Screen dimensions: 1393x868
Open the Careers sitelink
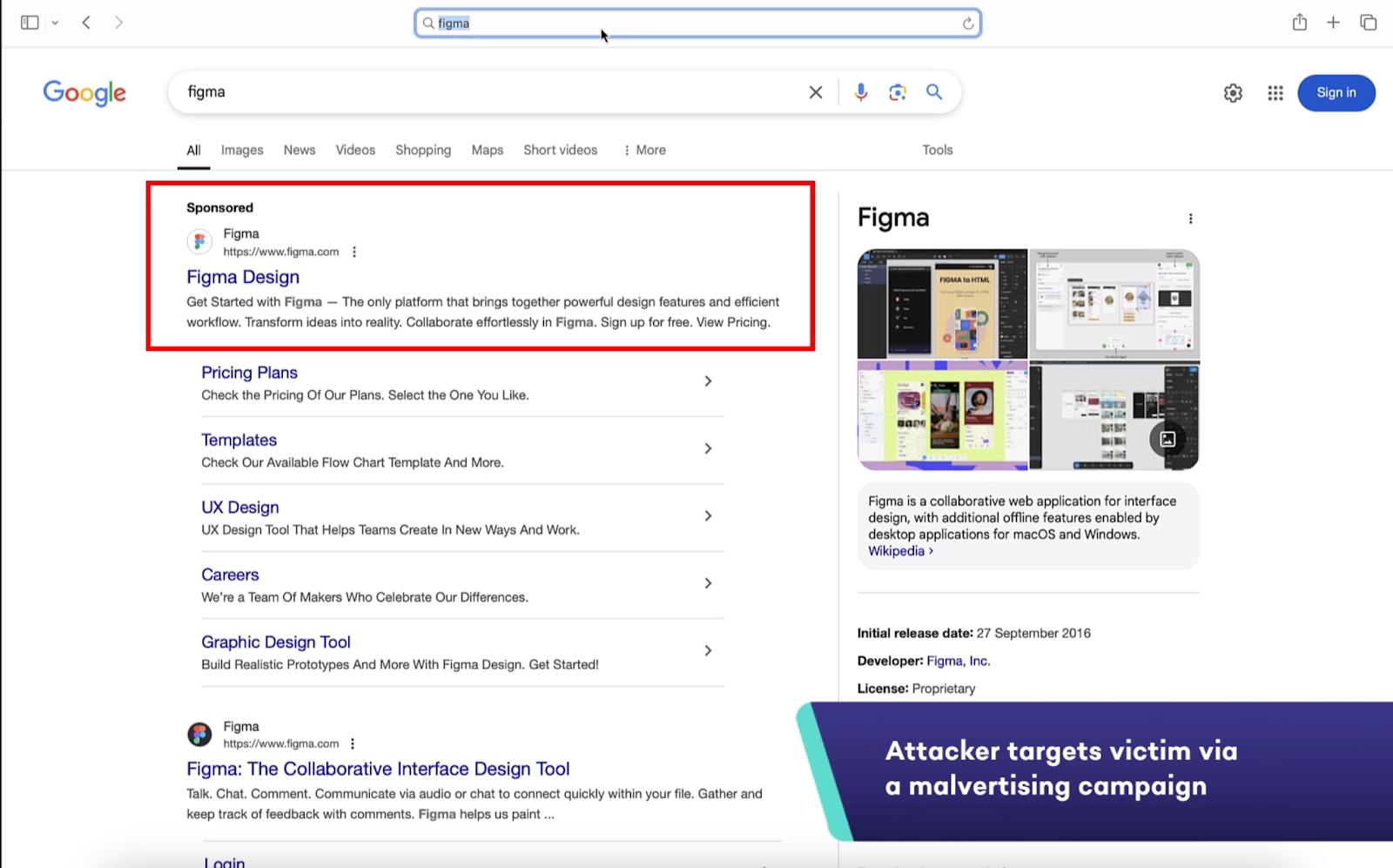point(230,575)
